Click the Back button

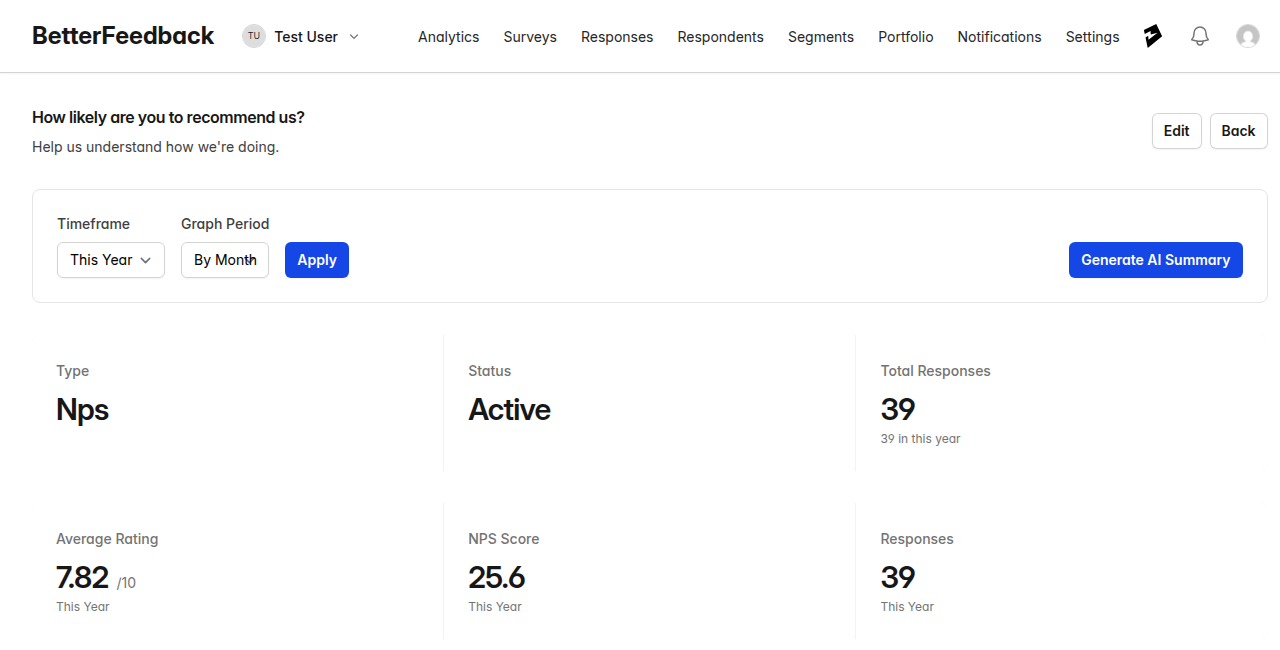pos(1238,131)
